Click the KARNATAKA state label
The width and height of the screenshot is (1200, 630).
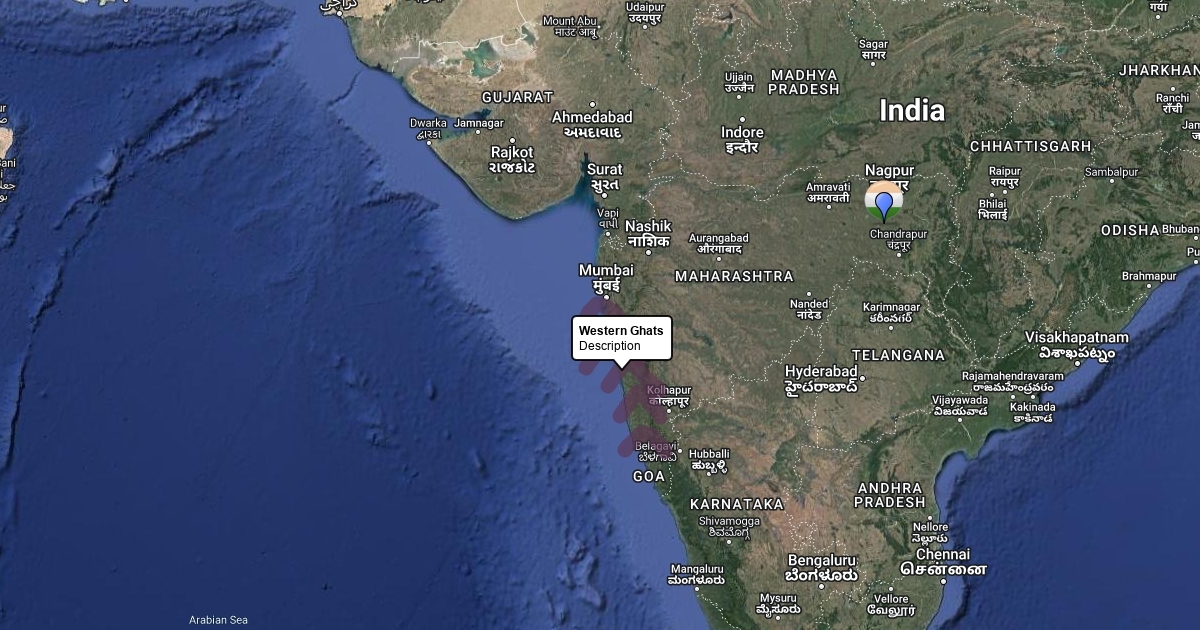pyautogui.click(x=737, y=504)
